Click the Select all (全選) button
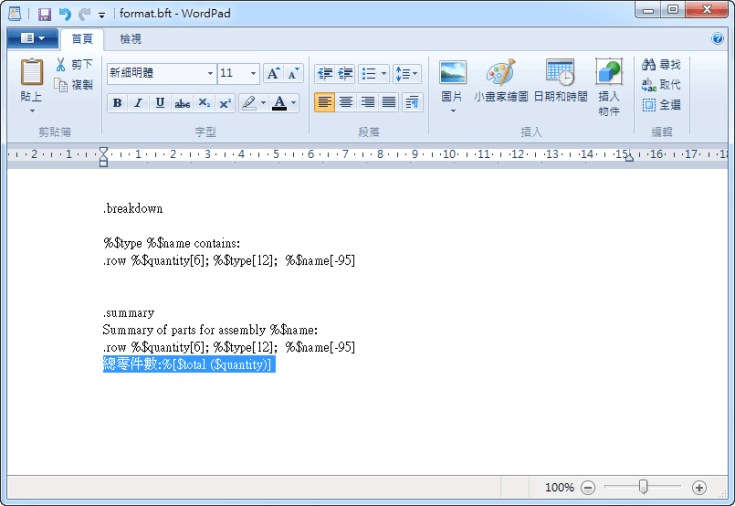 click(x=661, y=104)
